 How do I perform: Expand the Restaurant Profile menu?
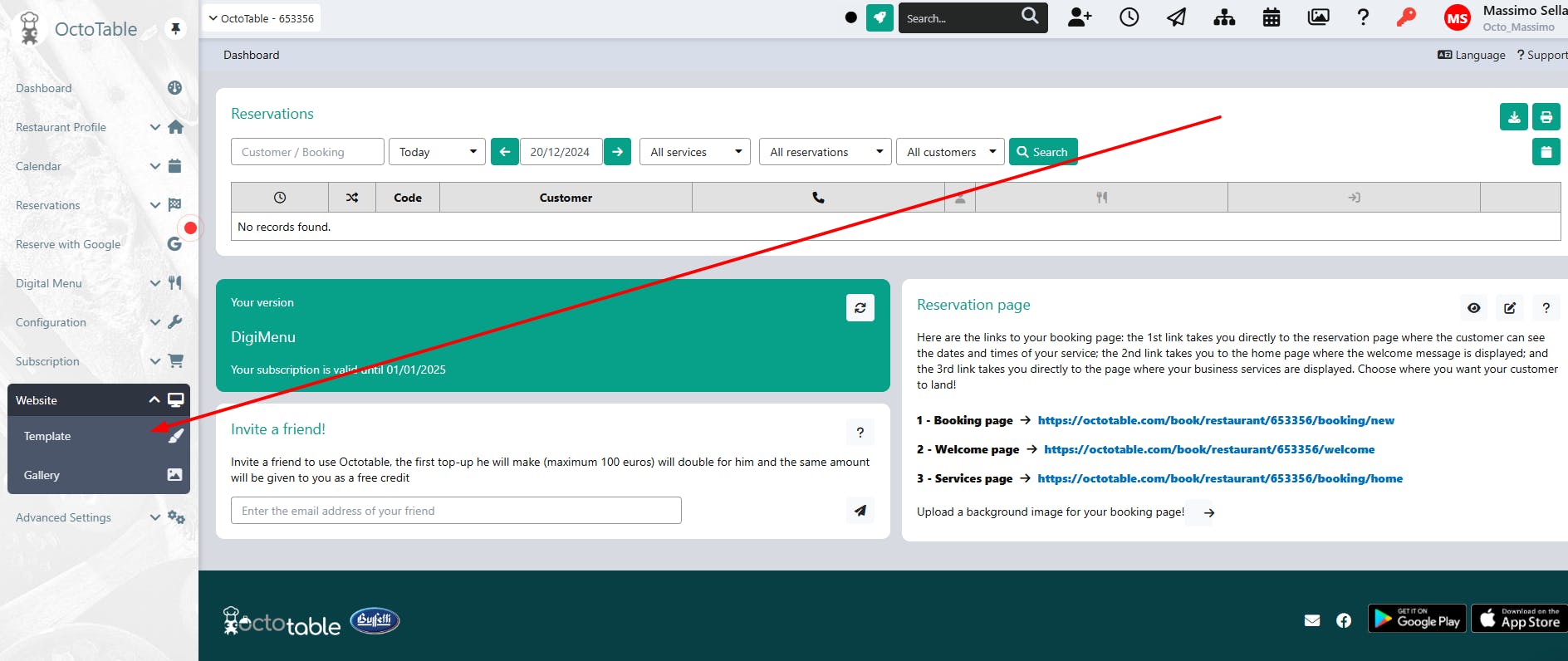pyautogui.click(x=99, y=127)
